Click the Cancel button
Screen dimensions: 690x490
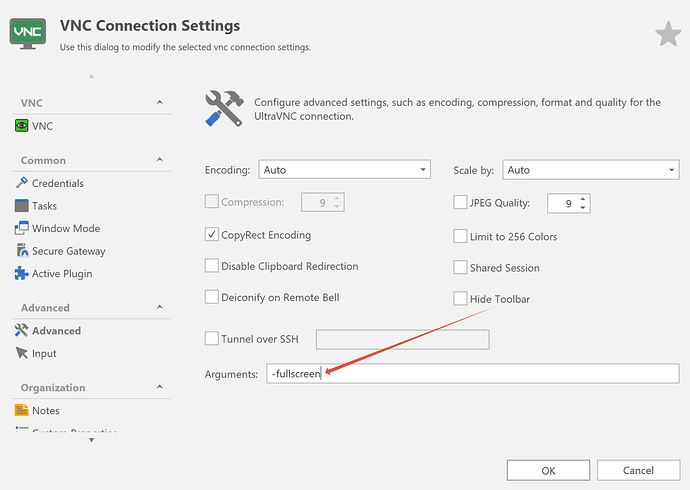(x=638, y=470)
